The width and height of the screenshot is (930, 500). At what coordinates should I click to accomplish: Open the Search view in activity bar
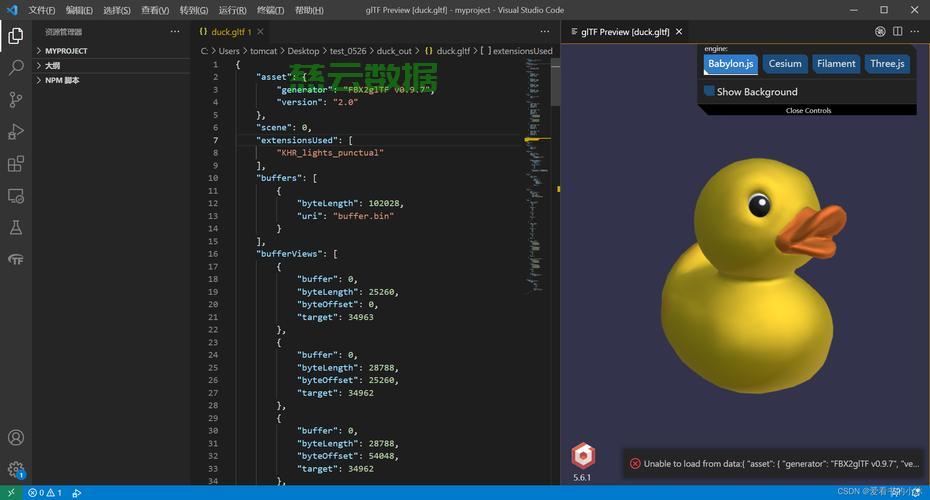(16, 67)
